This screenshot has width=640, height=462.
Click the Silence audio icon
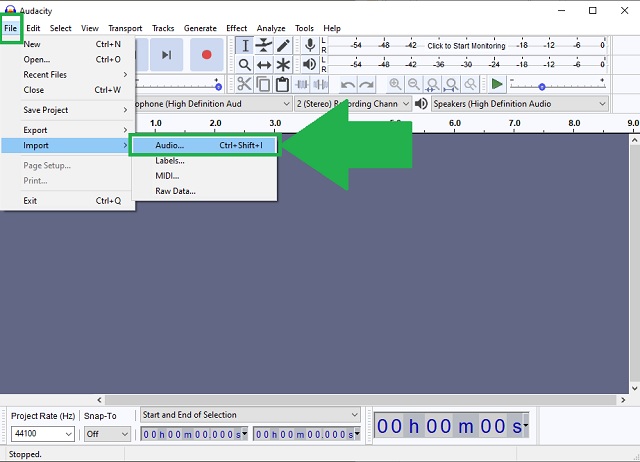pos(320,84)
